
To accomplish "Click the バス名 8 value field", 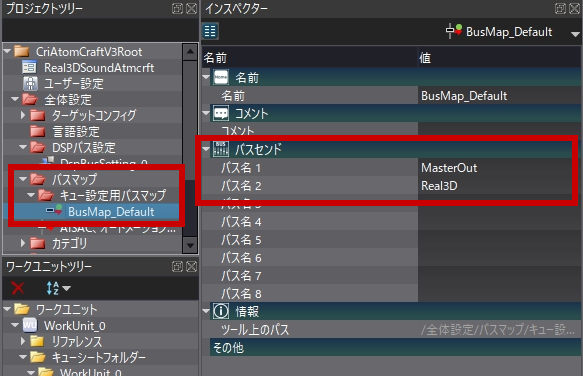I will pyautogui.click(x=499, y=293).
